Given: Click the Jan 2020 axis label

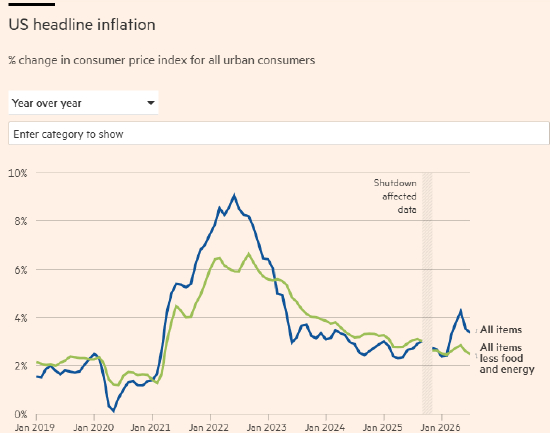Looking at the screenshot, I should point(93,427).
